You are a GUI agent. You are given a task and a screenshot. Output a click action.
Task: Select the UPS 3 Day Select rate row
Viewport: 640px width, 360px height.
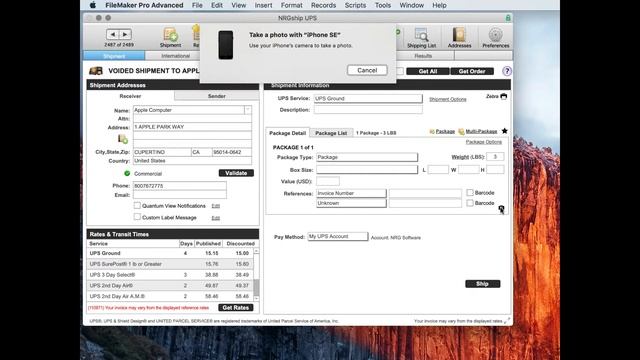[x=170, y=275]
